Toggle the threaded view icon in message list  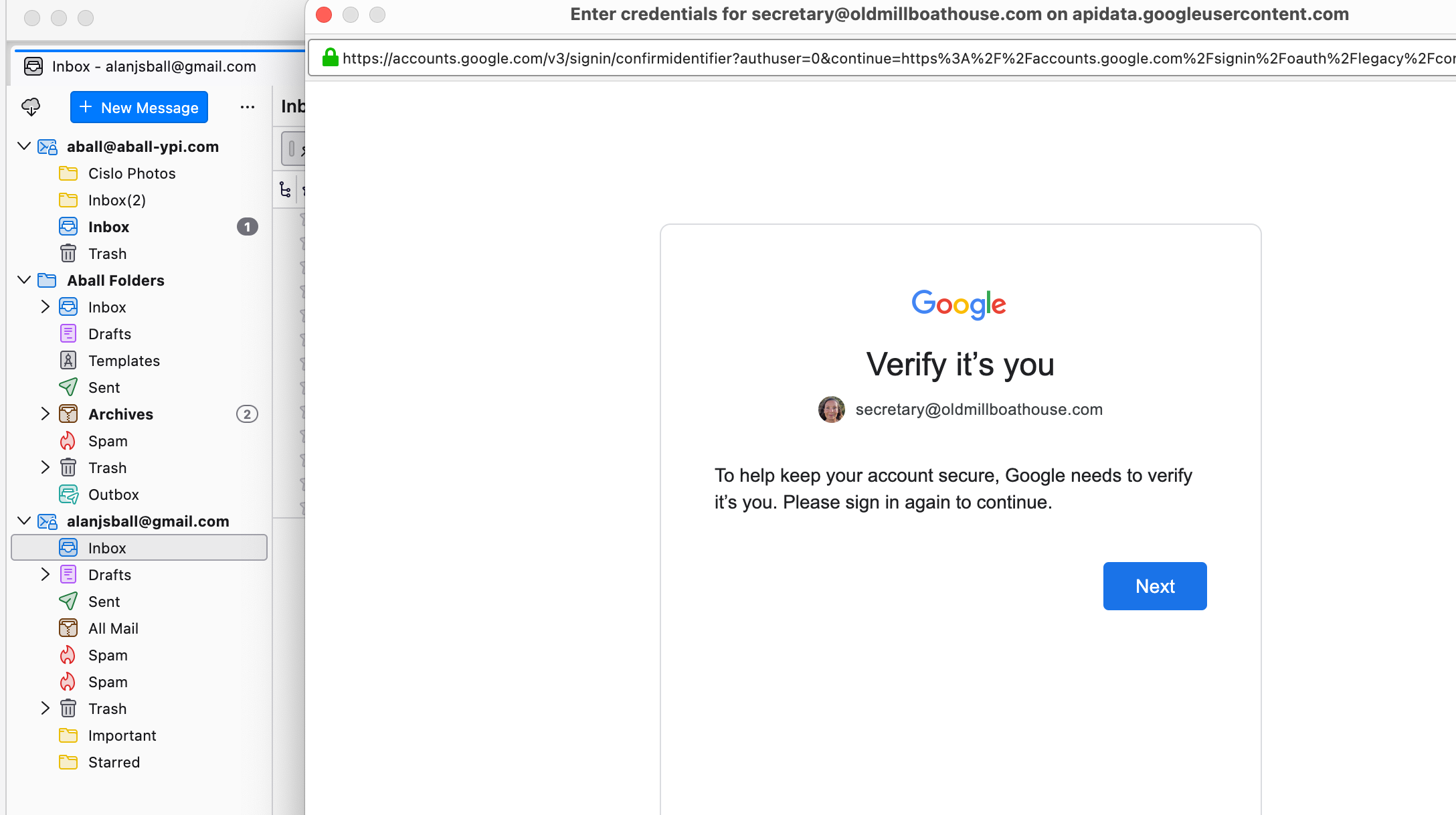(x=286, y=190)
